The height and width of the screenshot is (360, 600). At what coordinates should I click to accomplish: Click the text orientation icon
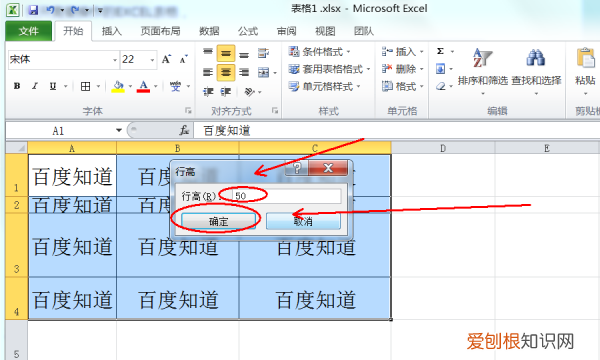(x=249, y=92)
